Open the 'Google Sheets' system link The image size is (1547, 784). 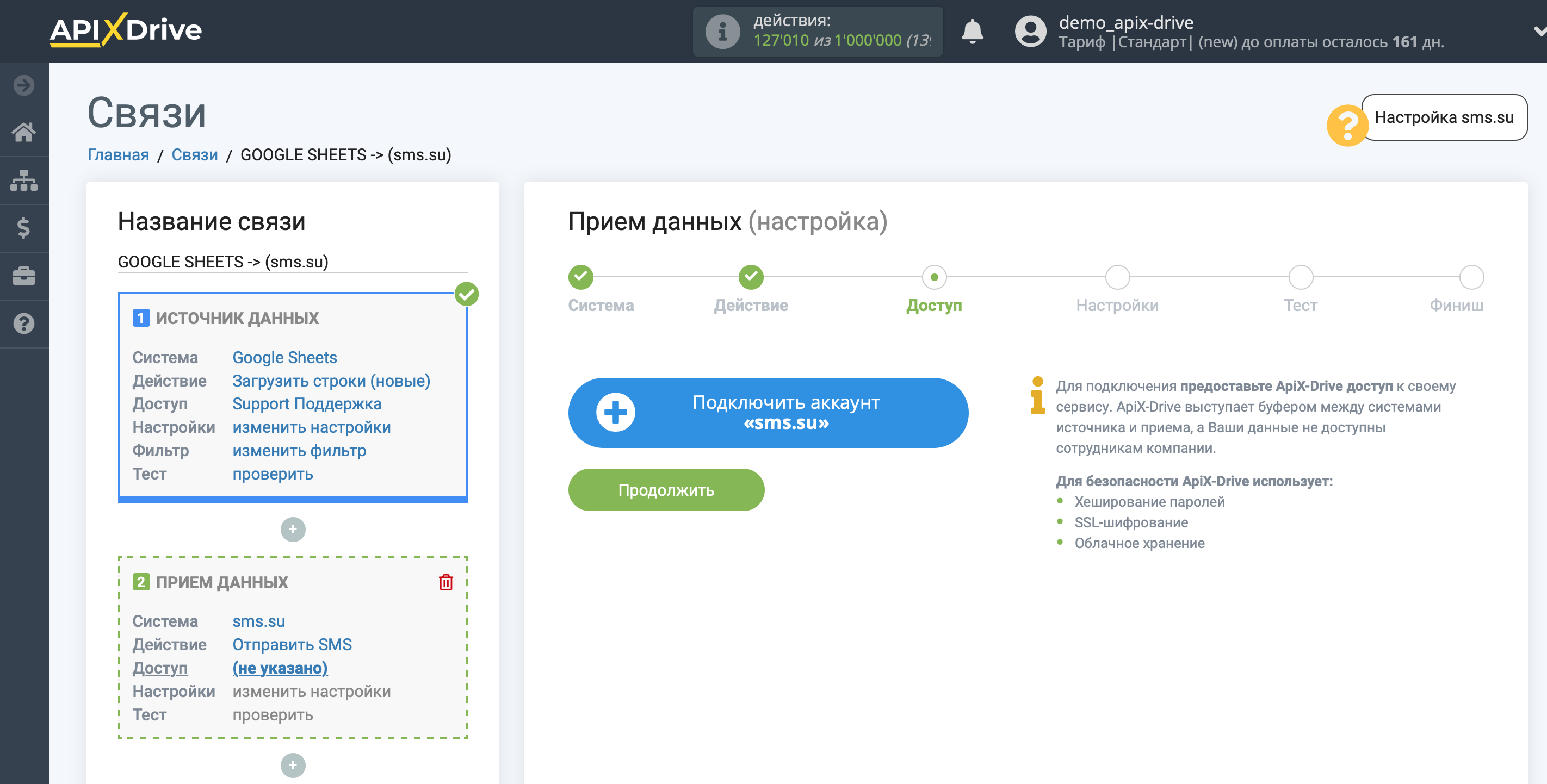(x=284, y=357)
